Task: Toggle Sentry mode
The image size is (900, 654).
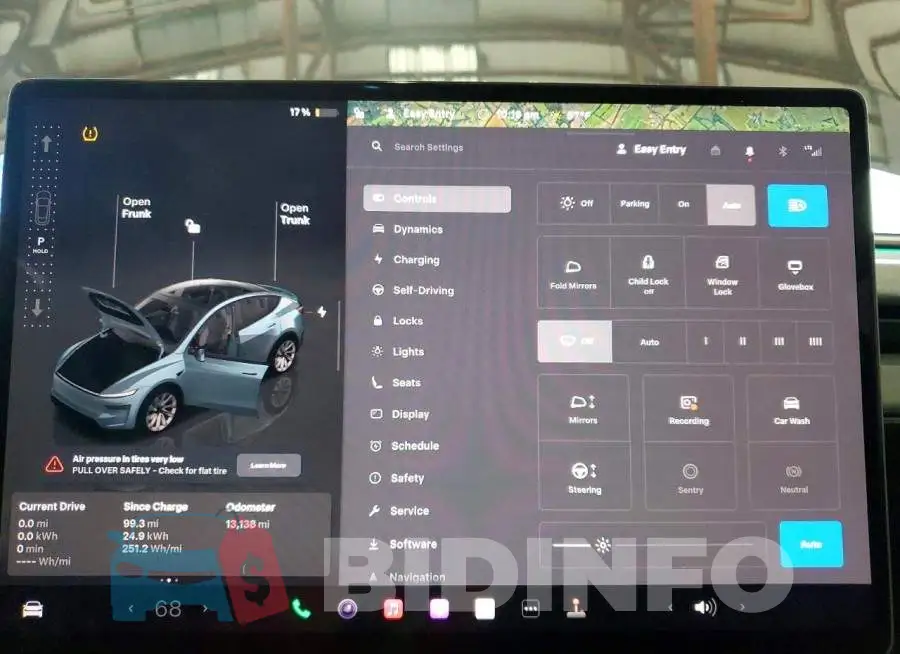Action: [690, 478]
